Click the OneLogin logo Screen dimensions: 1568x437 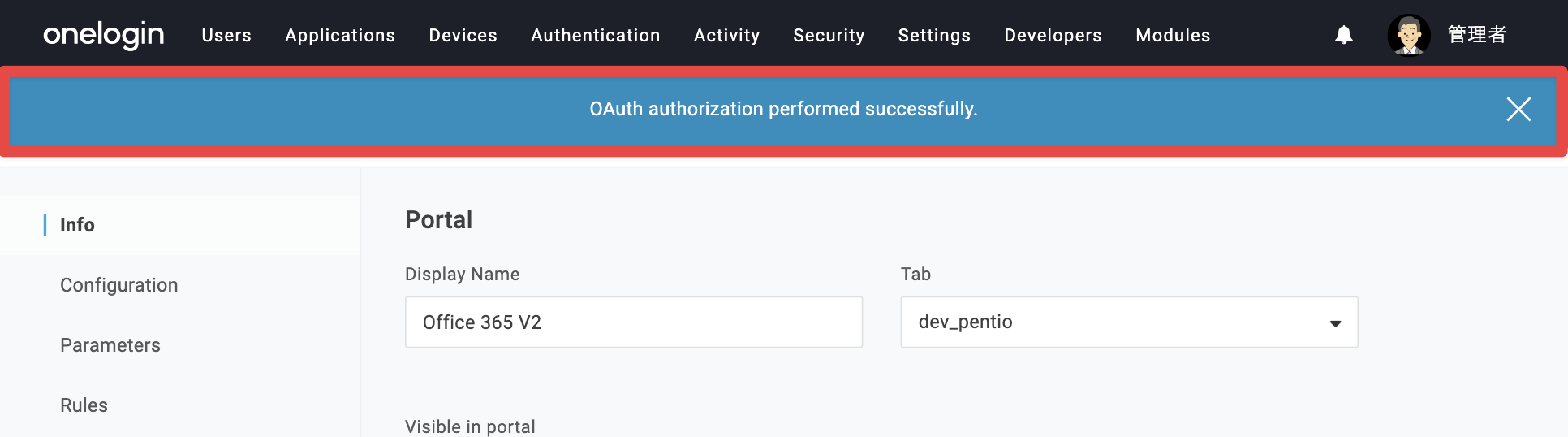(104, 35)
